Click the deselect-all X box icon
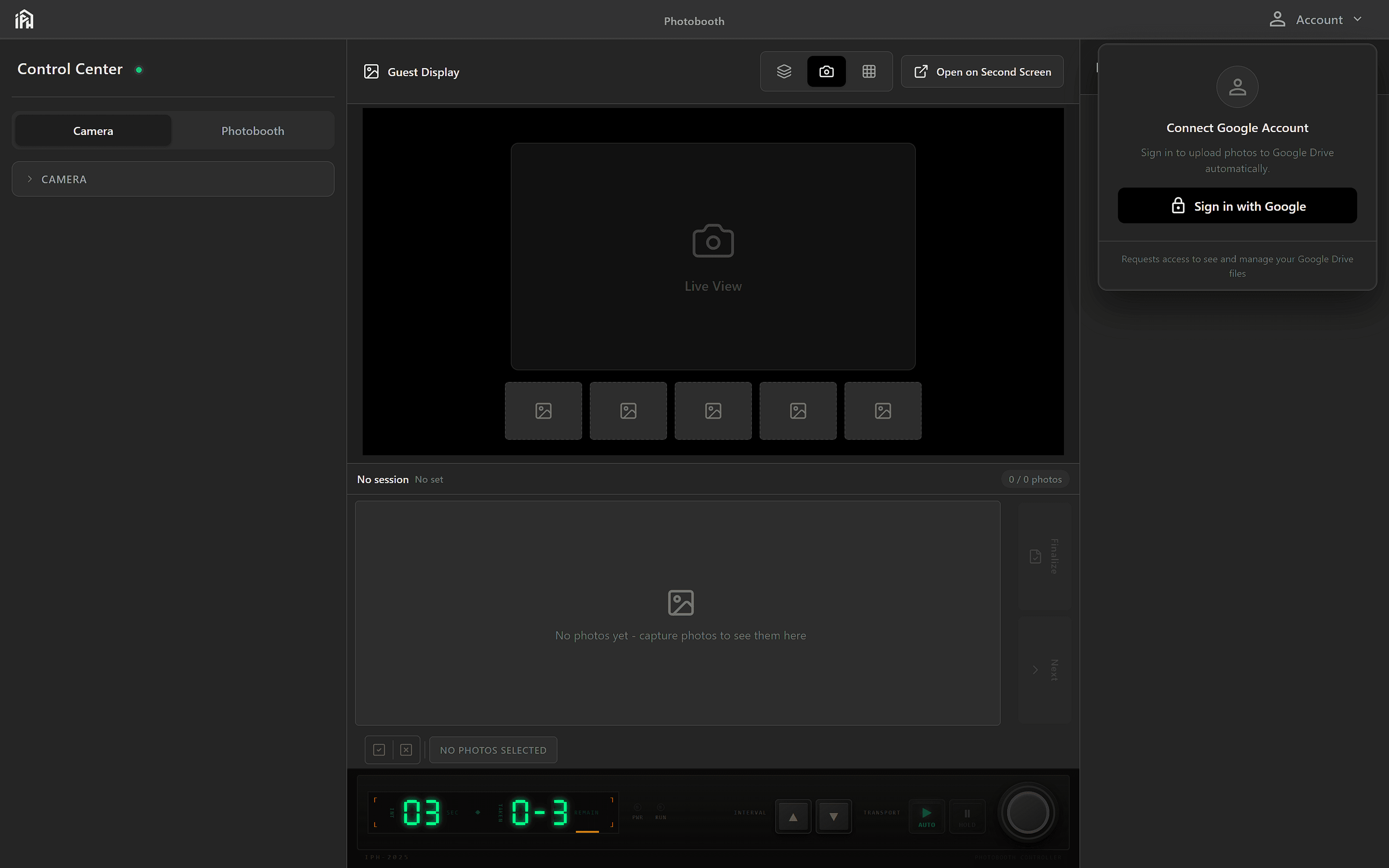The image size is (1389, 868). (x=407, y=750)
